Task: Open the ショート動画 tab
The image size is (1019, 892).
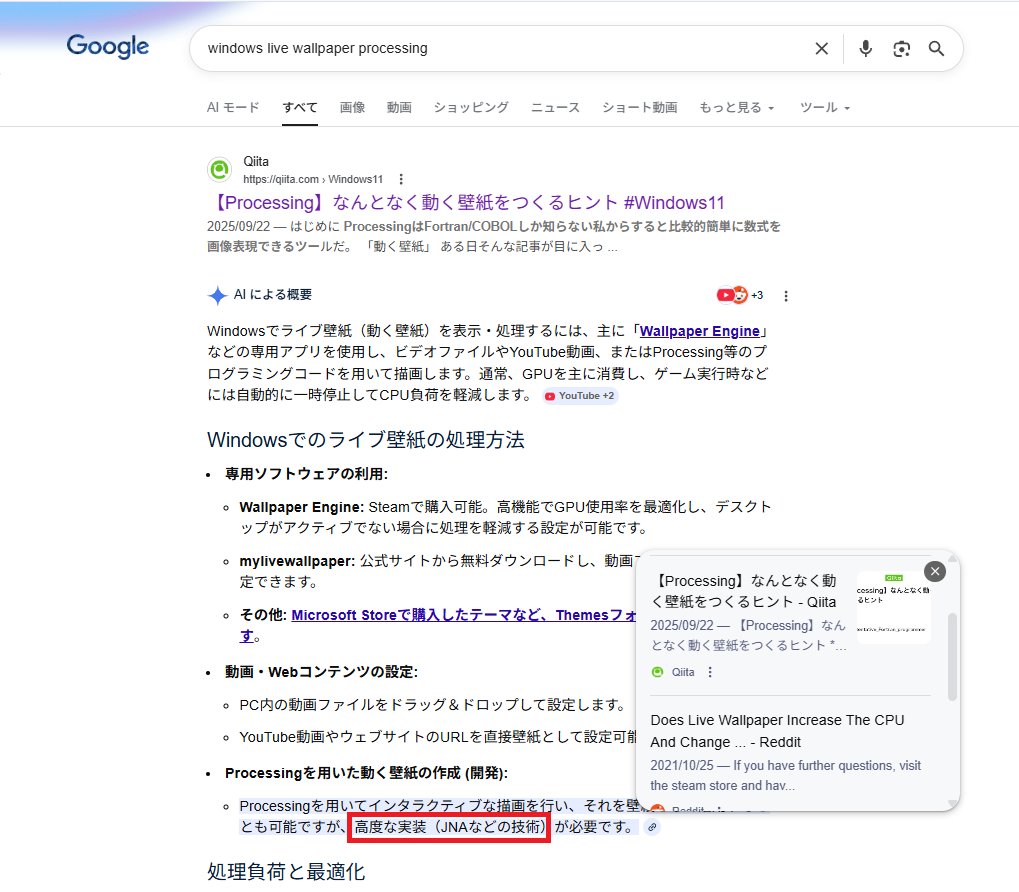Action: [639, 107]
